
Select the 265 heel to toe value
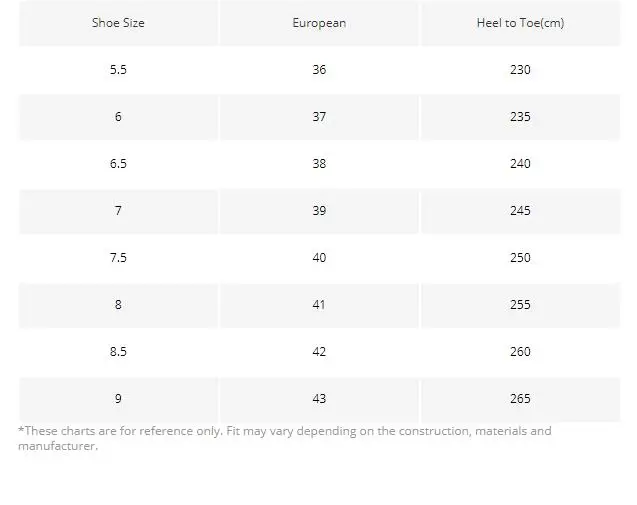tap(520, 399)
